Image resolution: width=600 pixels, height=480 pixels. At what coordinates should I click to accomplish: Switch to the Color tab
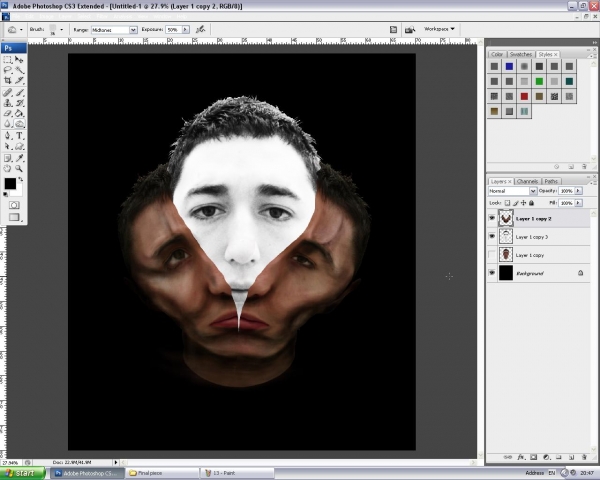(497, 54)
